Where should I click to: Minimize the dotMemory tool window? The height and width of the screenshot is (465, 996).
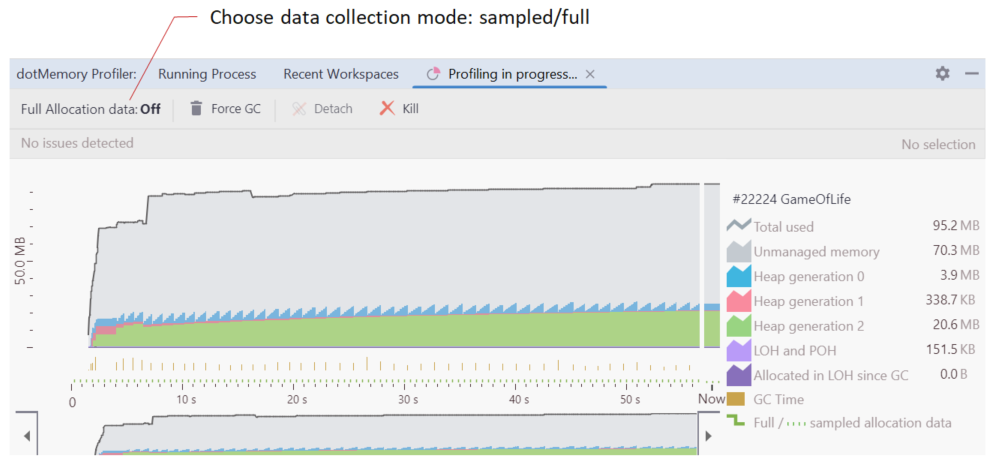(971, 74)
